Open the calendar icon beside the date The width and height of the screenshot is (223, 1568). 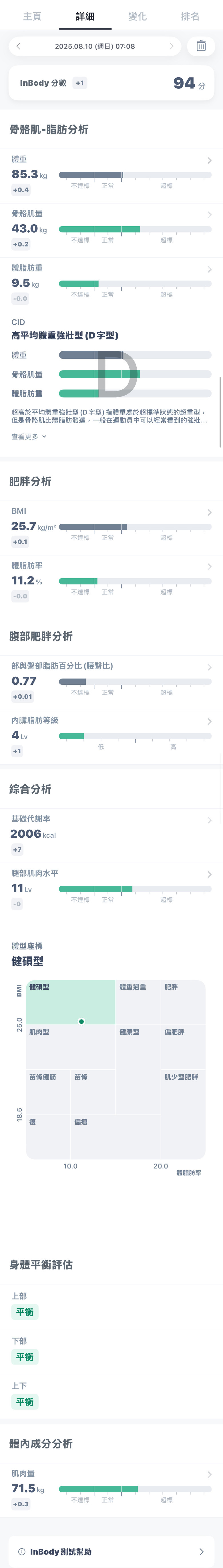point(201,46)
